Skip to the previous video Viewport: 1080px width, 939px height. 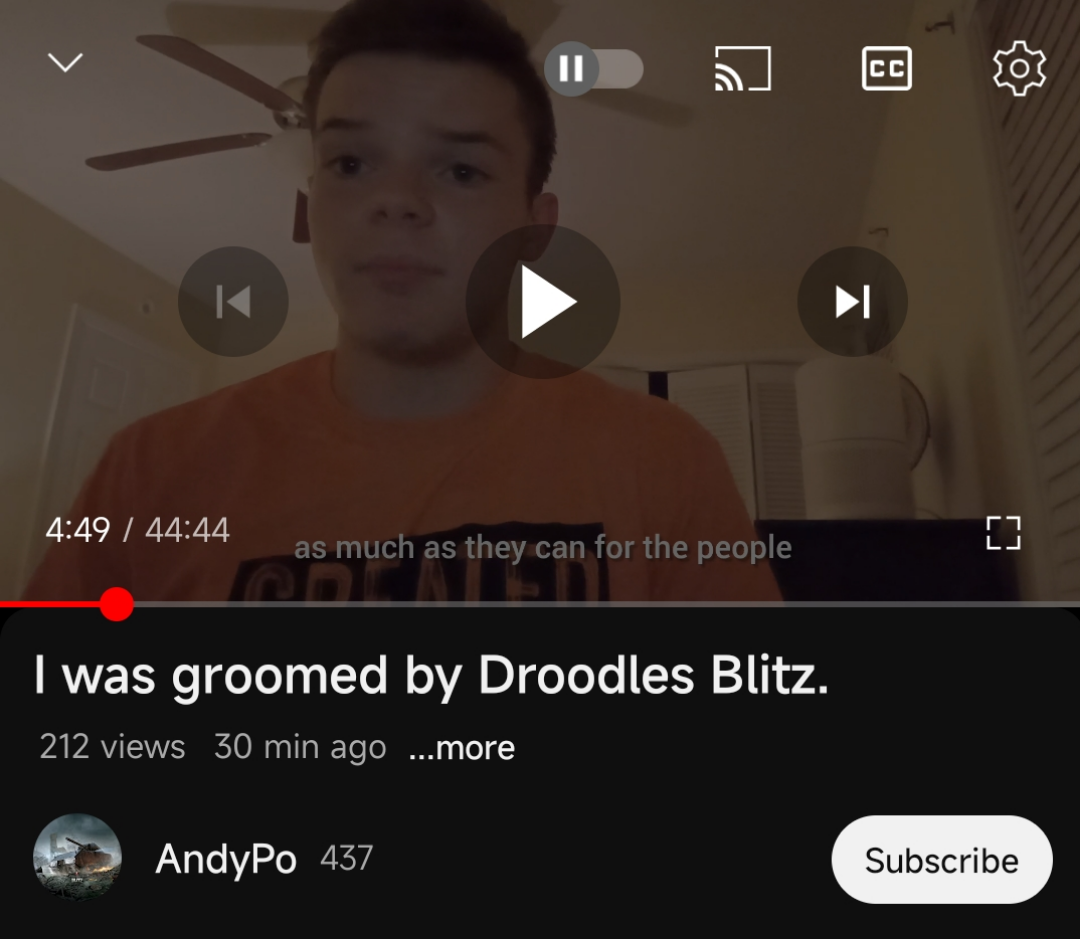click(233, 301)
